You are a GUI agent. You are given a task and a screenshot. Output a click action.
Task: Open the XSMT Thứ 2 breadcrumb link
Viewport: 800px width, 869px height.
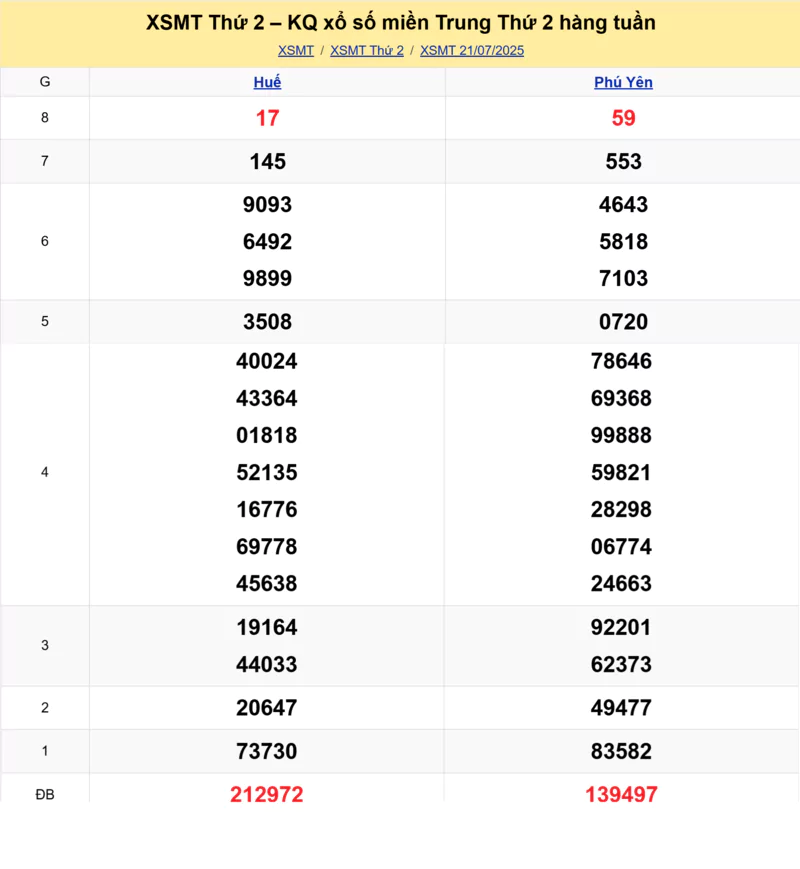(x=367, y=50)
